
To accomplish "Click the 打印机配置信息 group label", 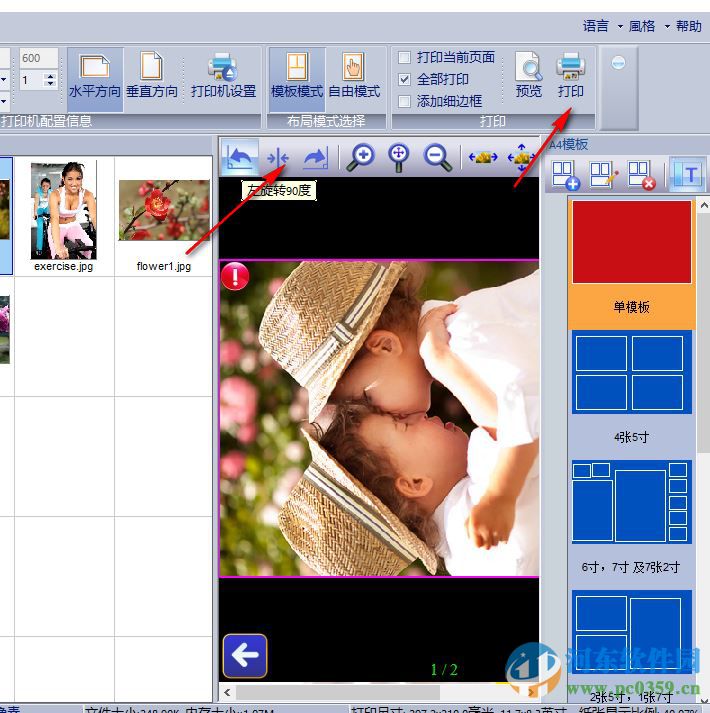I will (46, 121).
